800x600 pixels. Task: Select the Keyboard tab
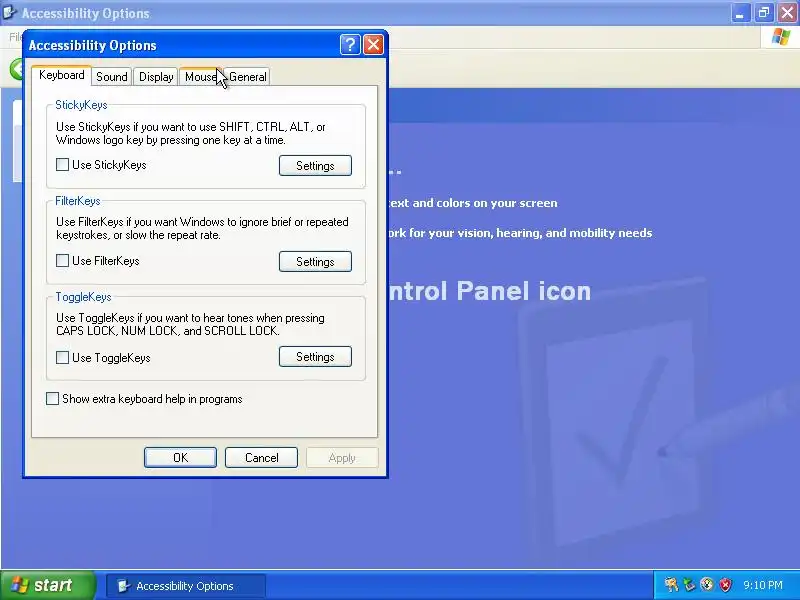(61, 75)
